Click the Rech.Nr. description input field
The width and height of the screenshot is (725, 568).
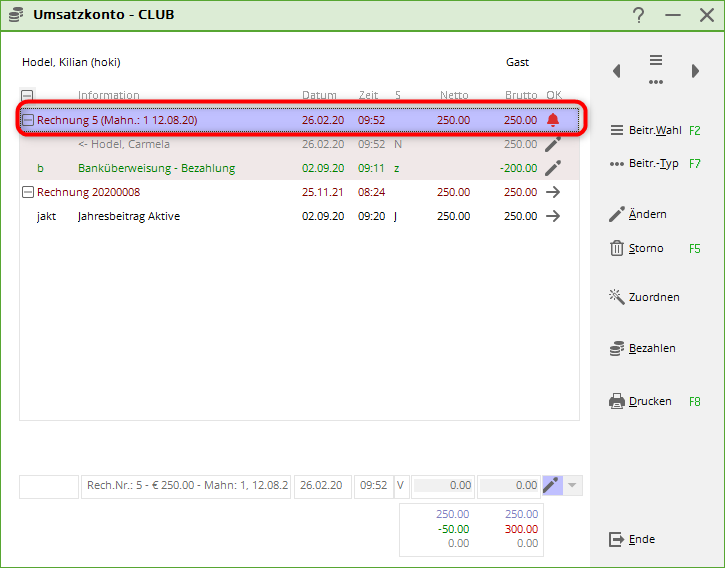[186, 486]
